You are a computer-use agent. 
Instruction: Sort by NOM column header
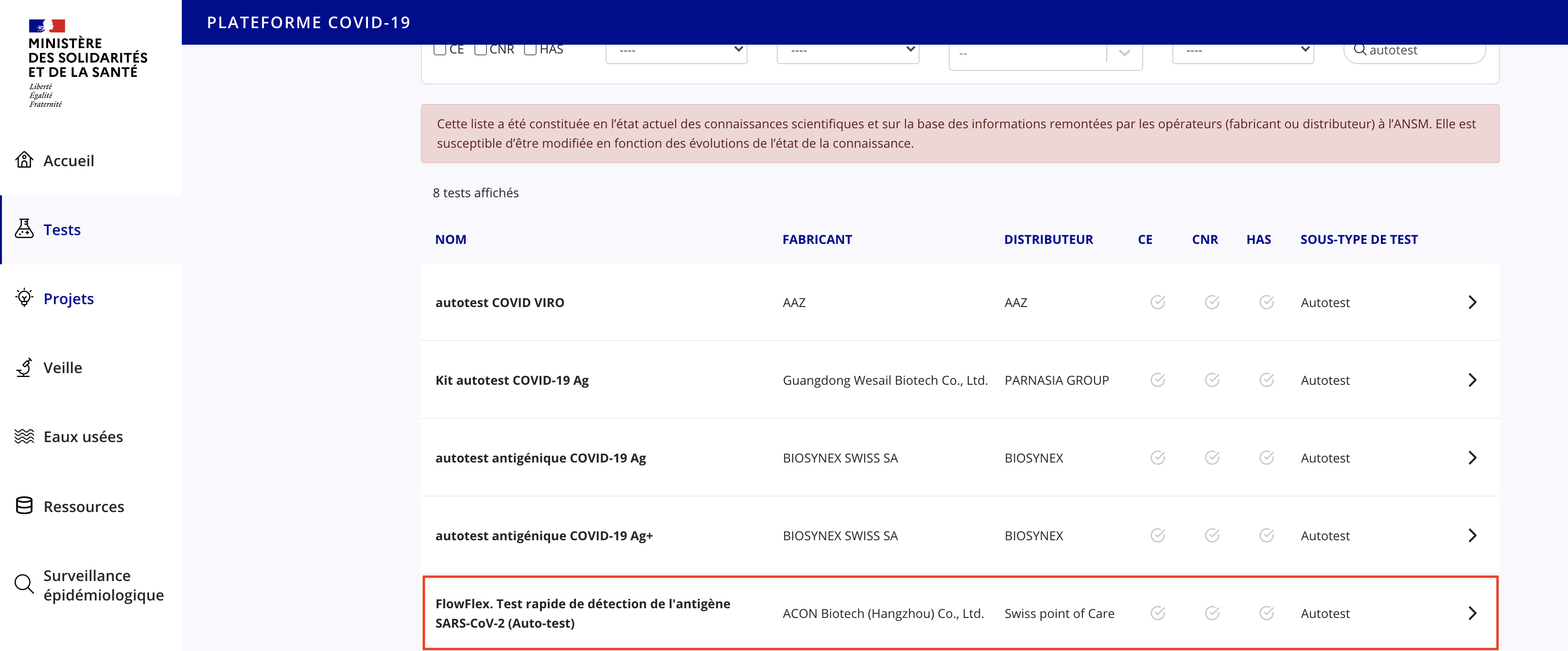[451, 240]
